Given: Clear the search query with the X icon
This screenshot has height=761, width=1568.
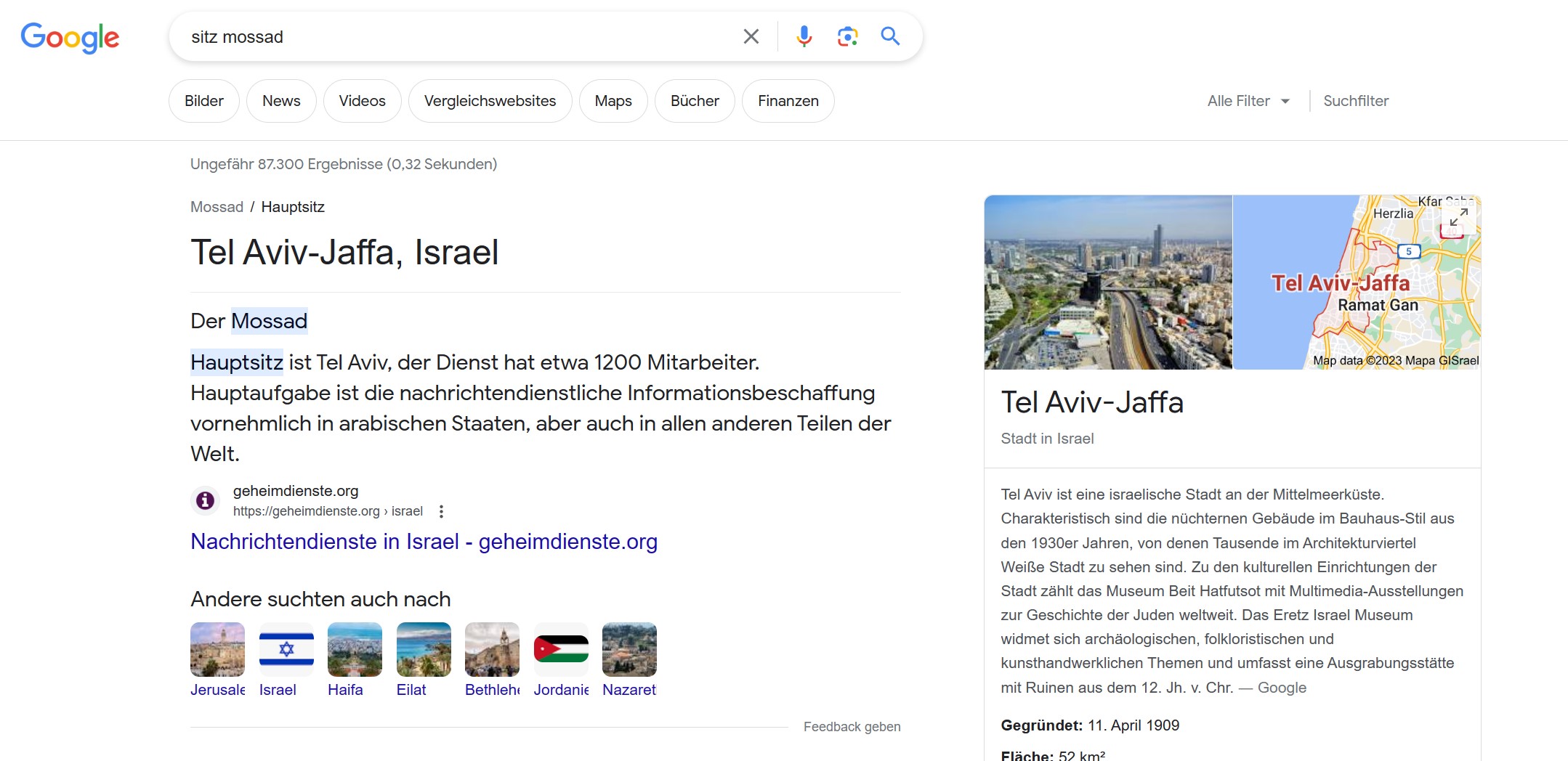Looking at the screenshot, I should coord(751,36).
